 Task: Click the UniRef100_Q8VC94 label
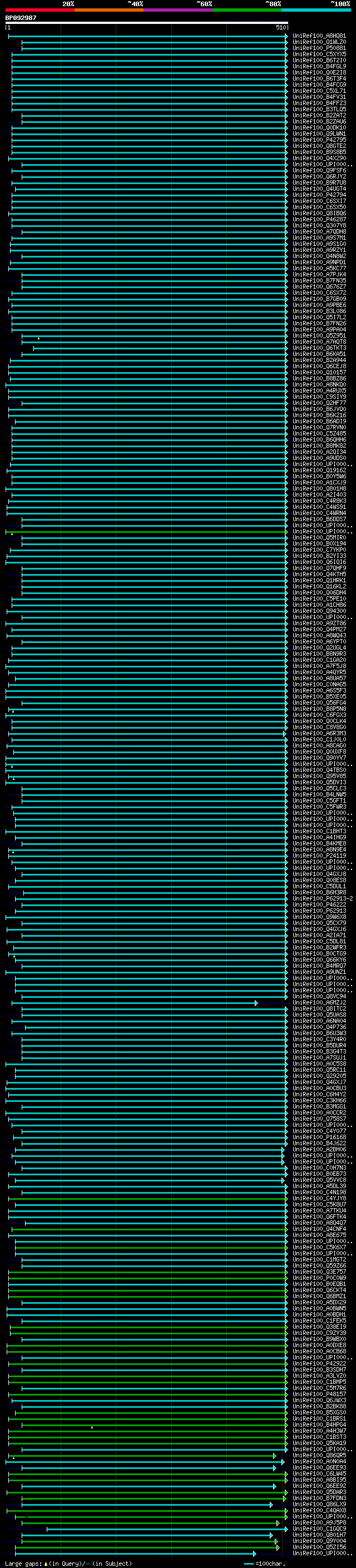click(x=319, y=996)
